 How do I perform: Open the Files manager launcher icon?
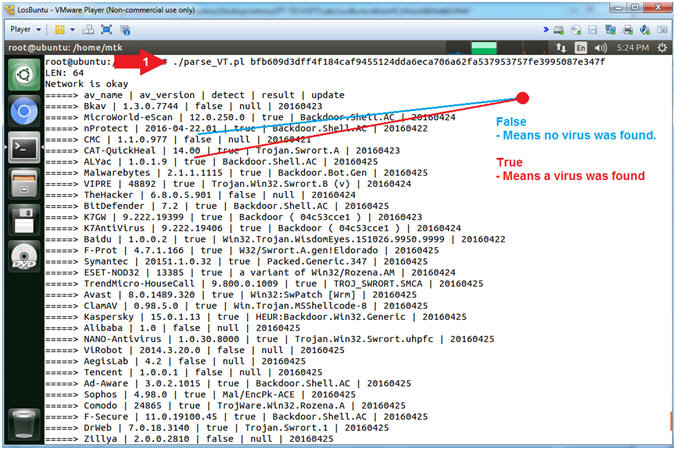coord(24,184)
